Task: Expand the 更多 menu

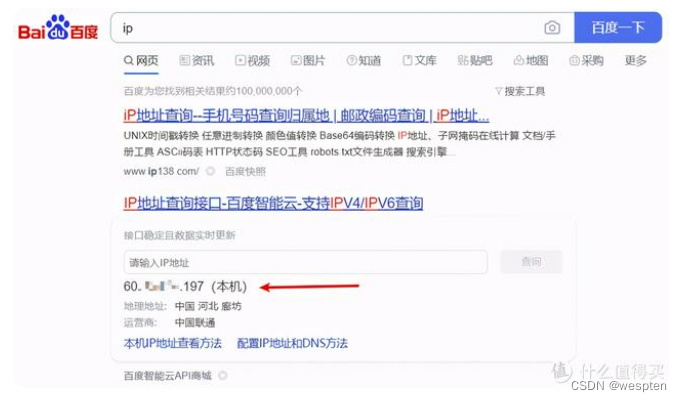Action: coord(635,60)
